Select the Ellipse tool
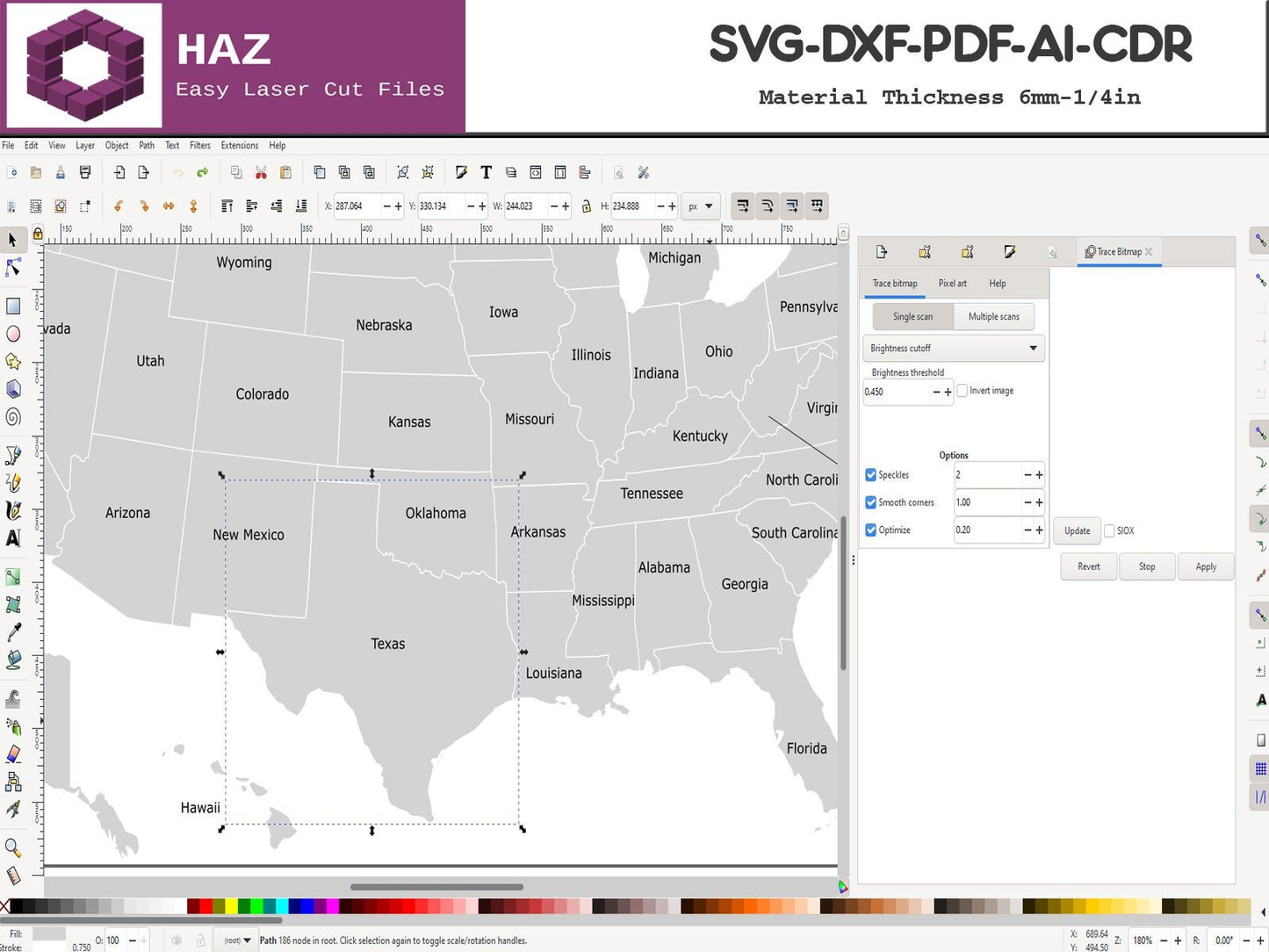This screenshot has width=1269, height=952. pyautogui.click(x=13, y=334)
